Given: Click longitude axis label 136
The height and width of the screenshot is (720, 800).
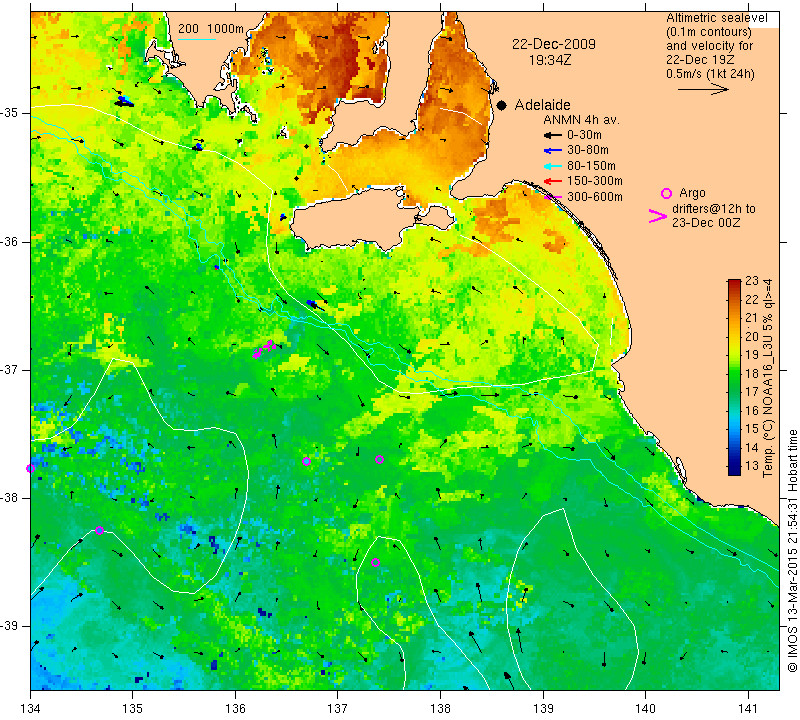Looking at the screenshot, I should (235, 708).
